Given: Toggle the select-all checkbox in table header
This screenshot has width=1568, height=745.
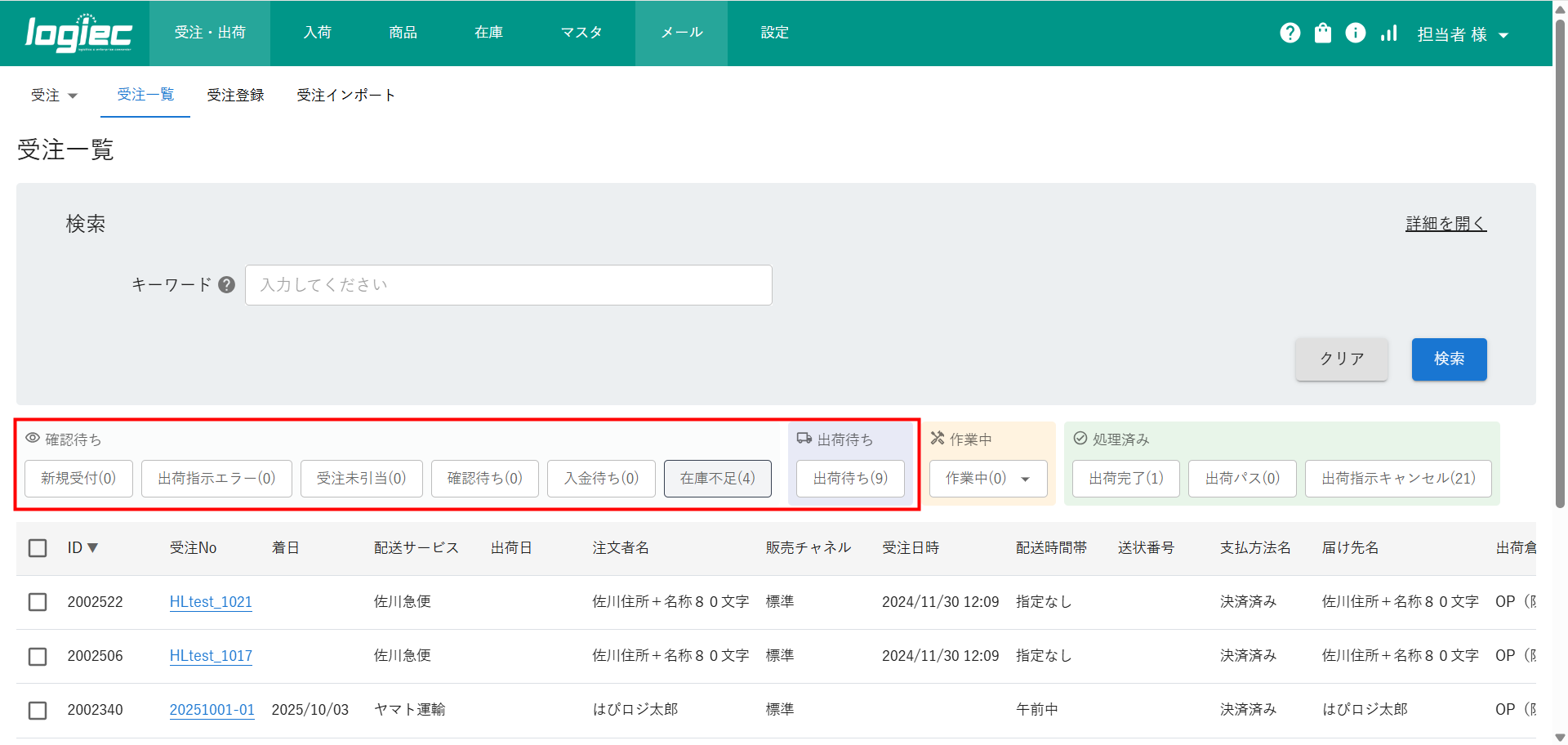Looking at the screenshot, I should 38,548.
